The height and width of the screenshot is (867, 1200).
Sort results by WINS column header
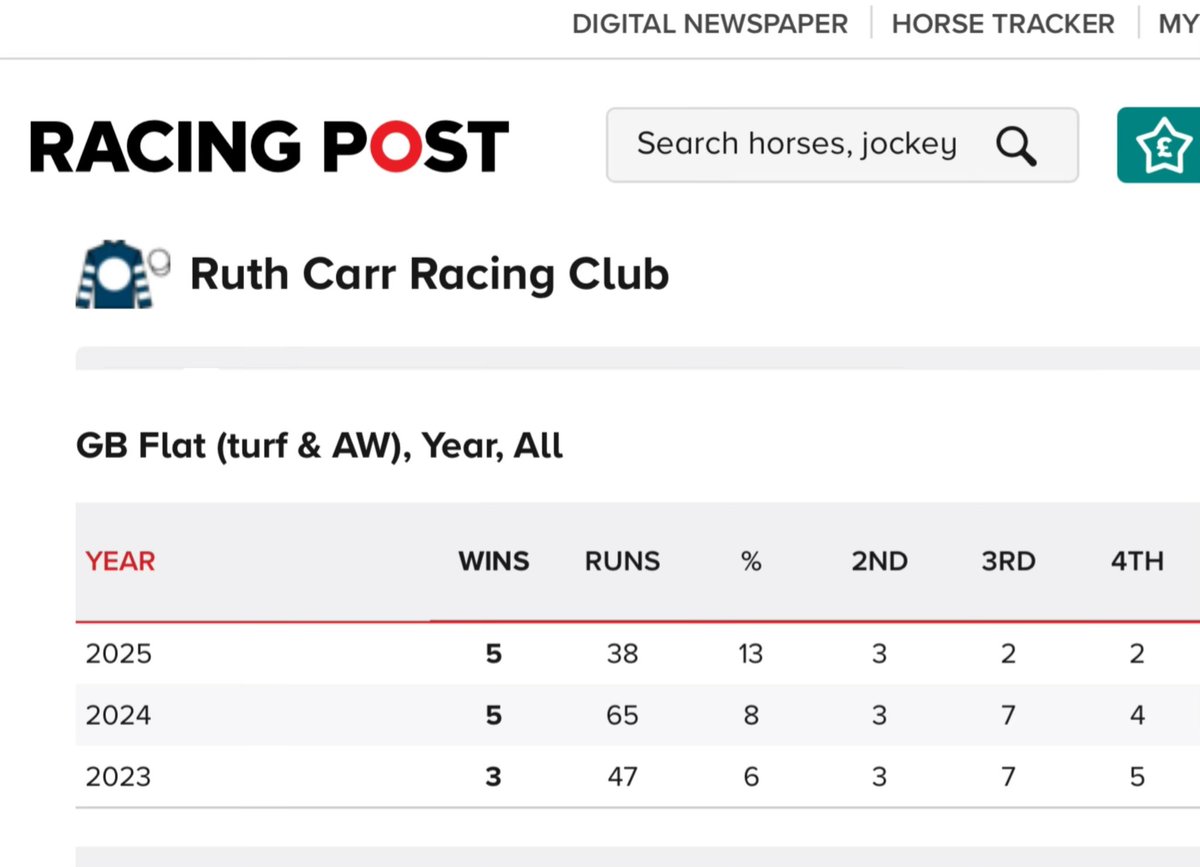pyautogui.click(x=493, y=561)
